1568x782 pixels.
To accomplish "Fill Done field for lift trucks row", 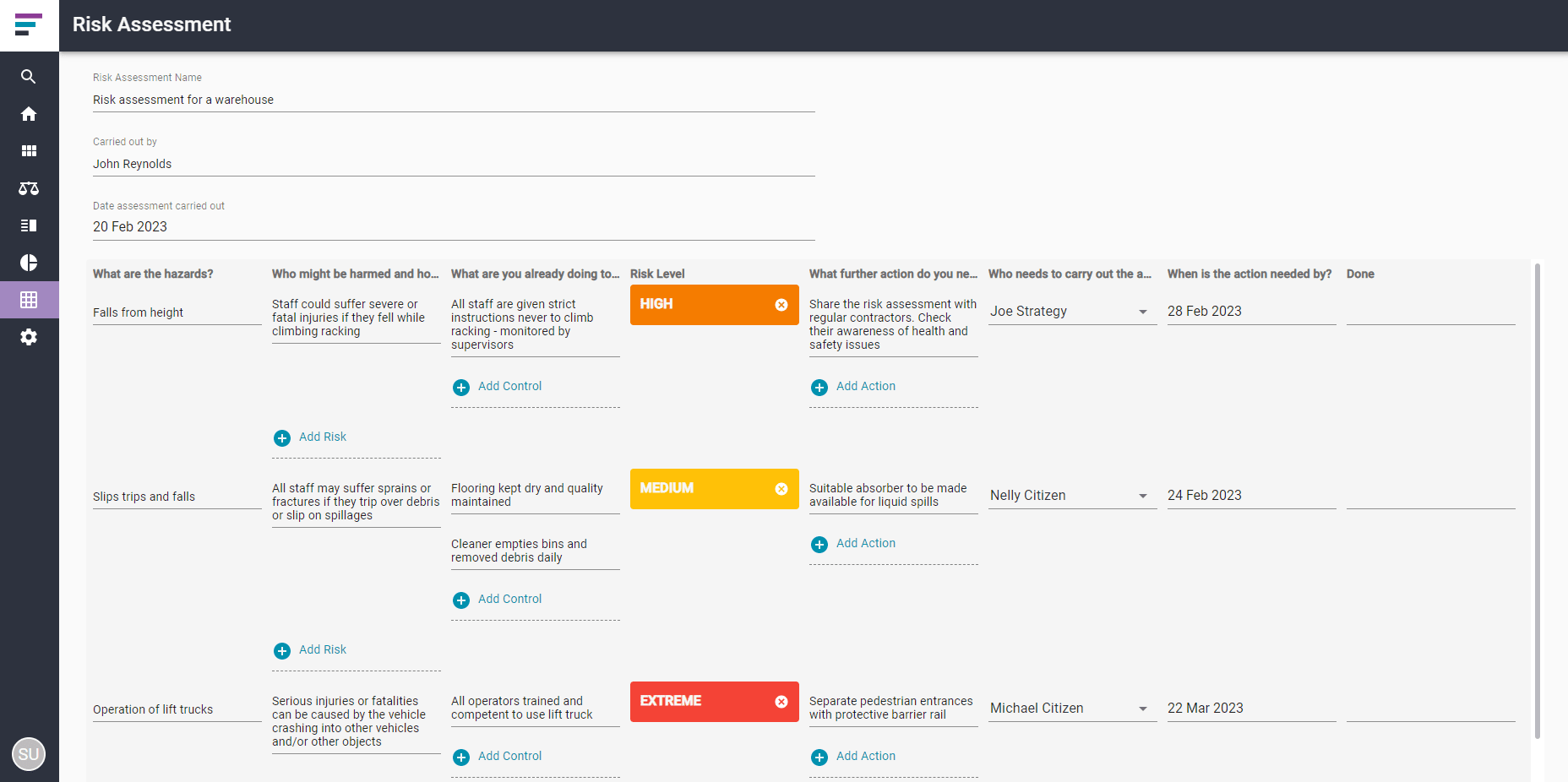I will tap(1431, 709).
